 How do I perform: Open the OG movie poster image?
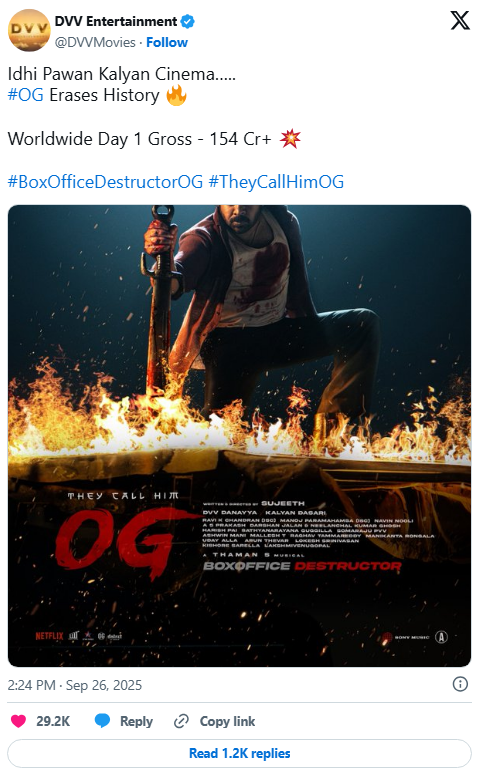click(240, 436)
